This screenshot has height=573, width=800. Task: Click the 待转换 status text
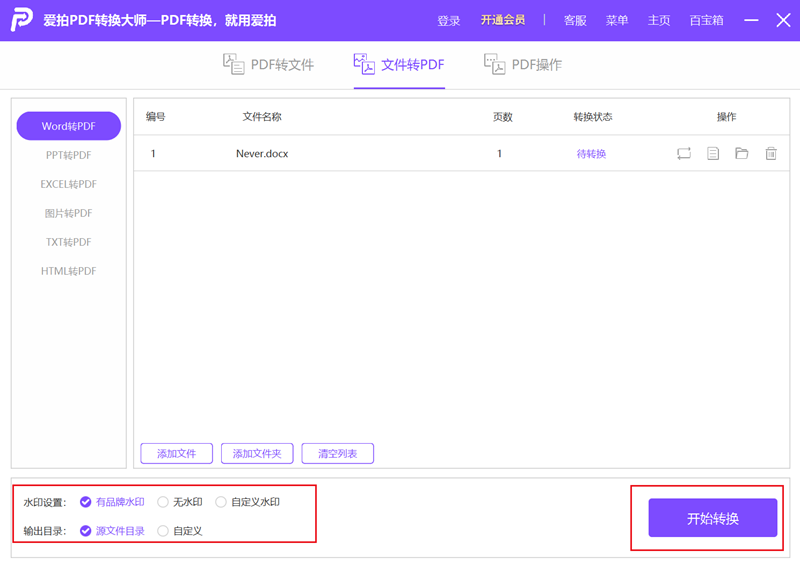click(x=591, y=154)
